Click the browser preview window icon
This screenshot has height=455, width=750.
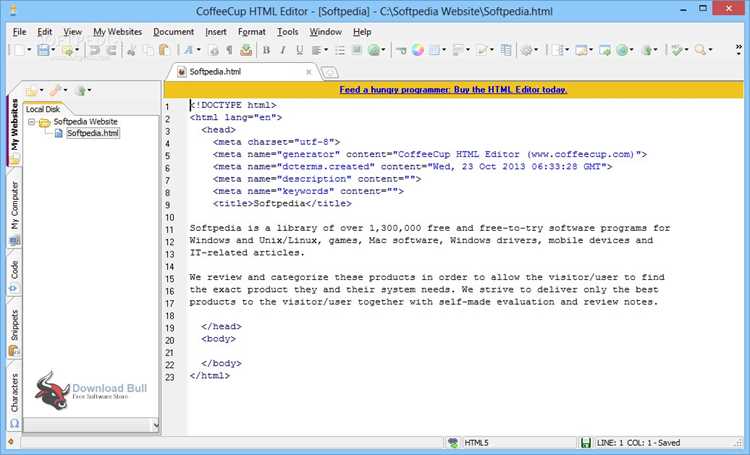click(581, 50)
